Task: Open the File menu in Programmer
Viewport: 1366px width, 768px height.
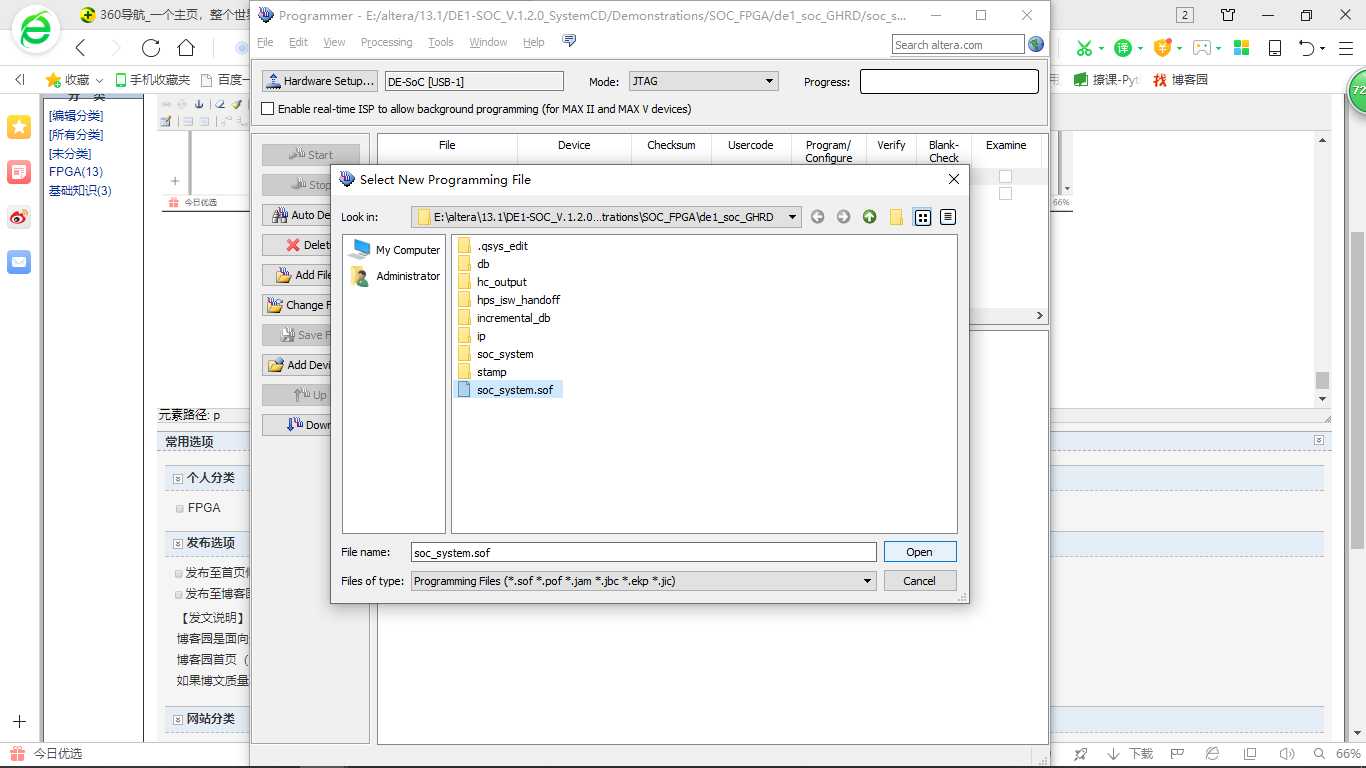Action: tap(265, 42)
